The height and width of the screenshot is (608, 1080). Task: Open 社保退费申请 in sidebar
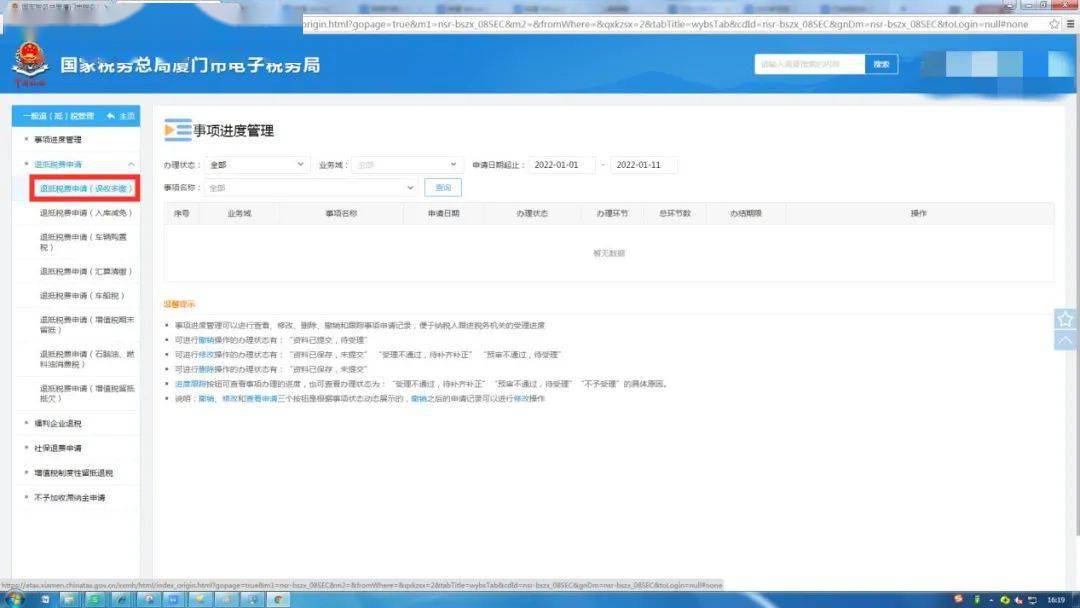pyautogui.click(x=59, y=448)
